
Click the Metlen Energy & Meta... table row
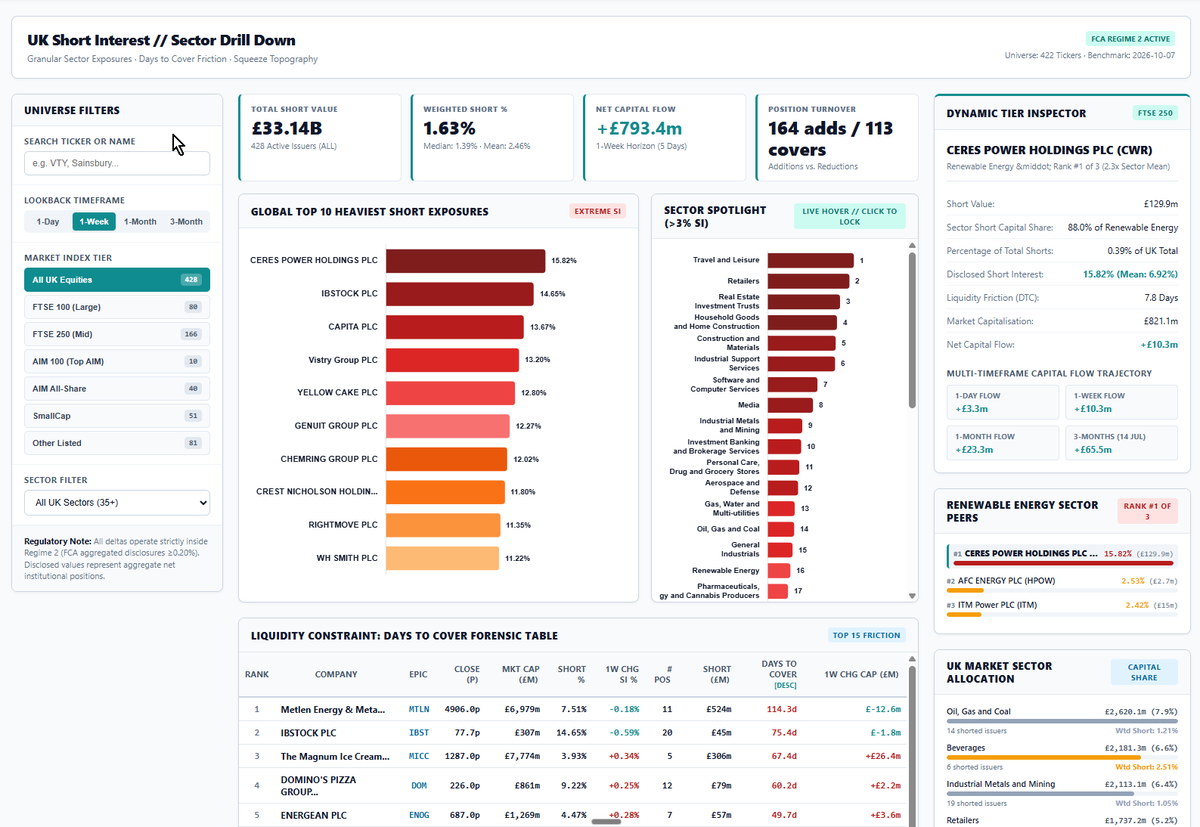click(x=574, y=709)
